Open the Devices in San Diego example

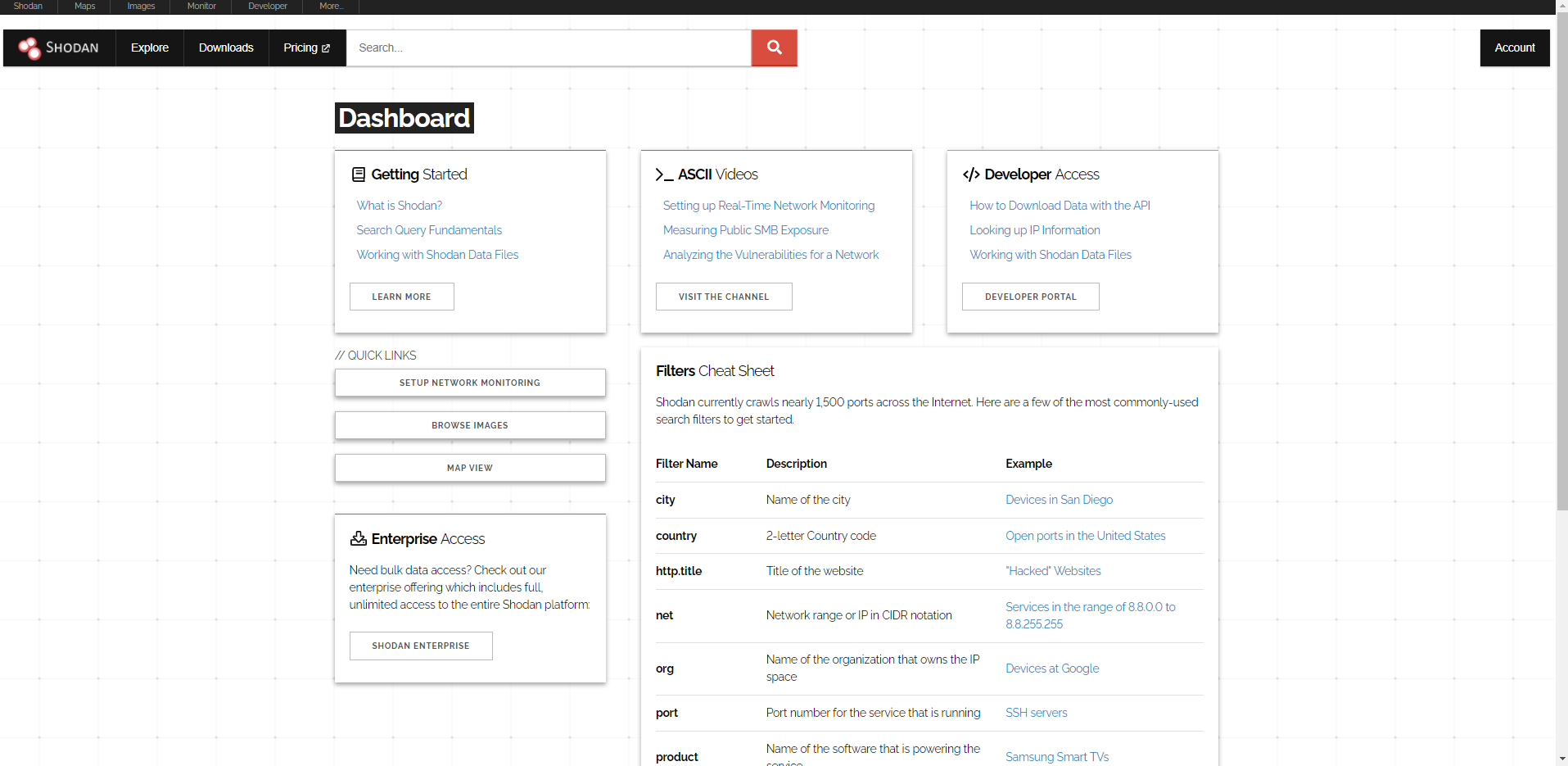pyautogui.click(x=1059, y=500)
